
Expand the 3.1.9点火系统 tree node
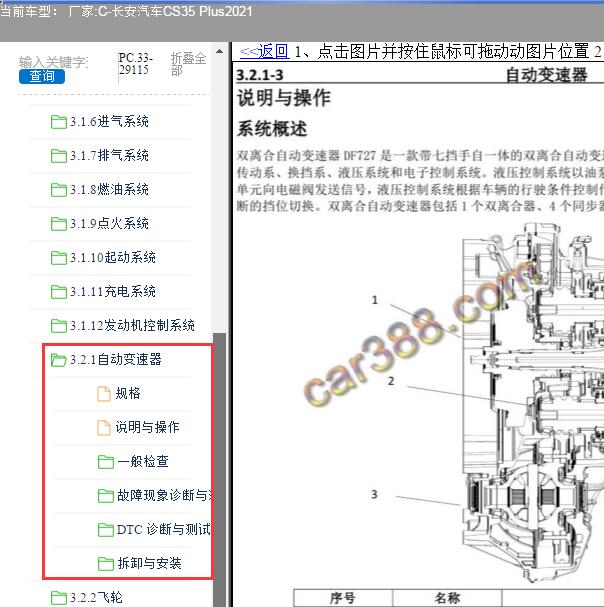point(109,224)
